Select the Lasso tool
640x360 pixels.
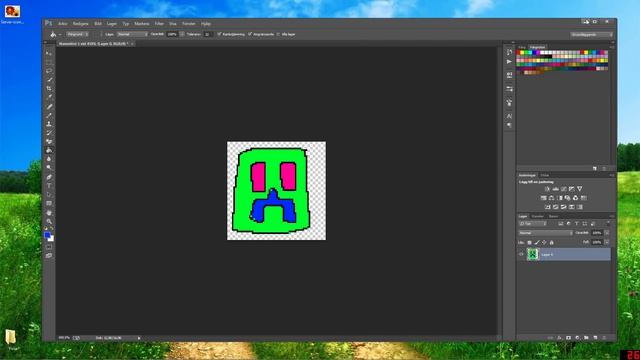pos(49,71)
